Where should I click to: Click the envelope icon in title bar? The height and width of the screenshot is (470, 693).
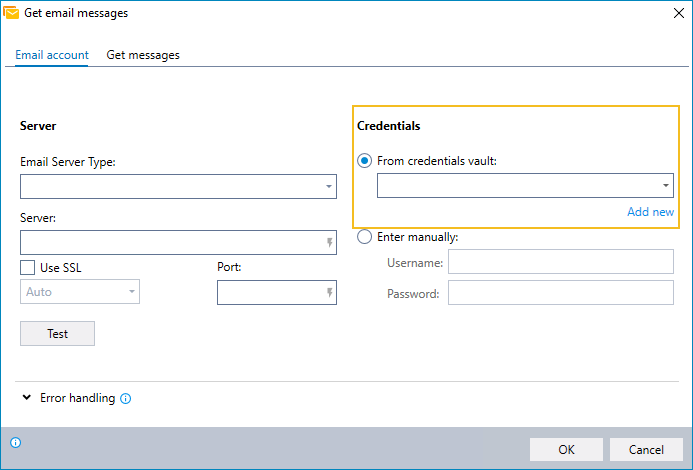(11, 13)
